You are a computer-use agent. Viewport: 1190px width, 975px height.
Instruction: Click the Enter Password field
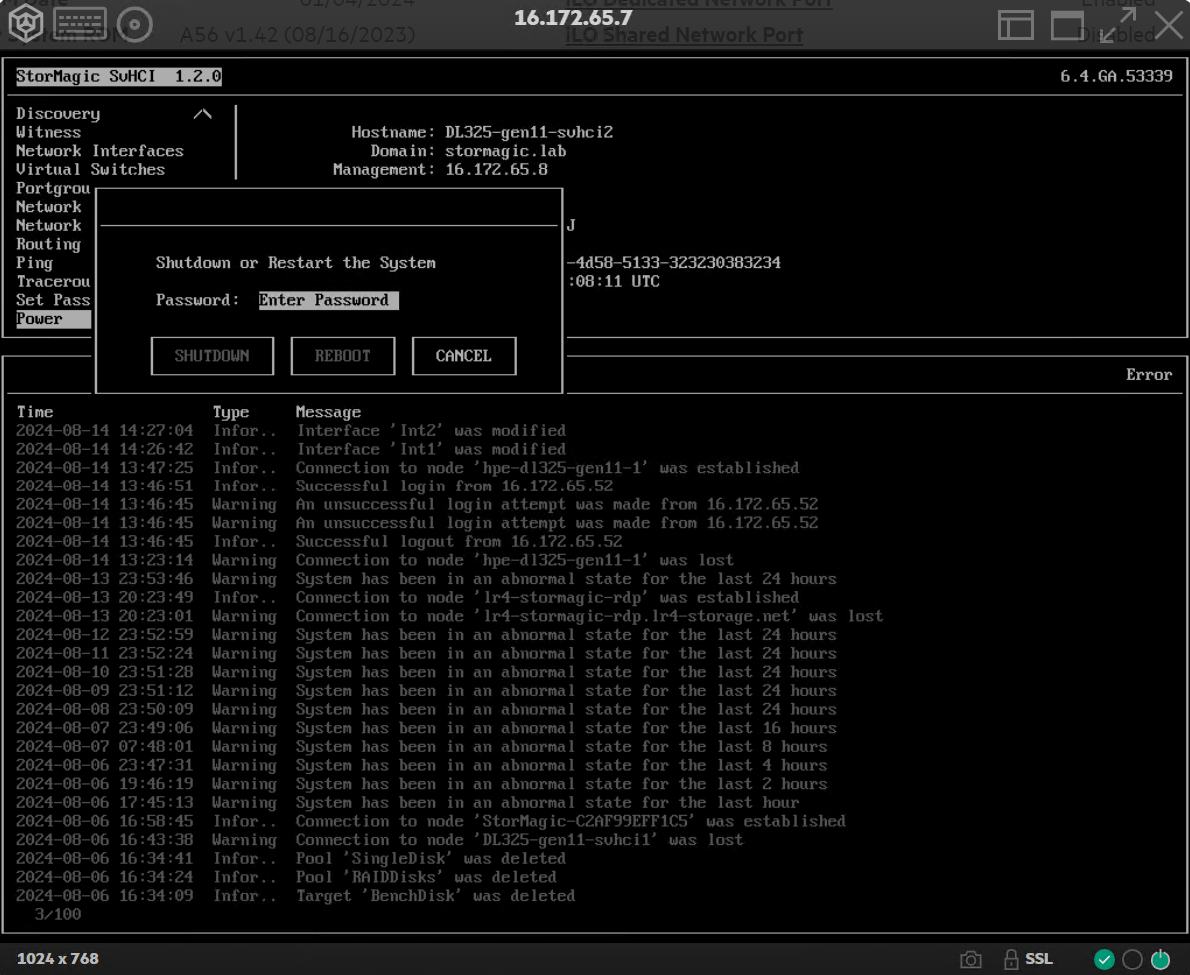[328, 300]
